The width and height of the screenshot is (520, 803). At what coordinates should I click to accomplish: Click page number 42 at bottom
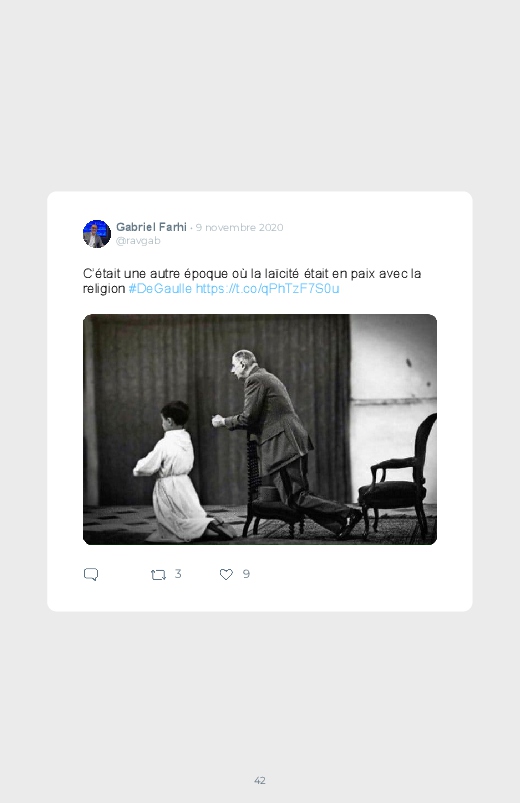pyautogui.click(x=260, y=780)
